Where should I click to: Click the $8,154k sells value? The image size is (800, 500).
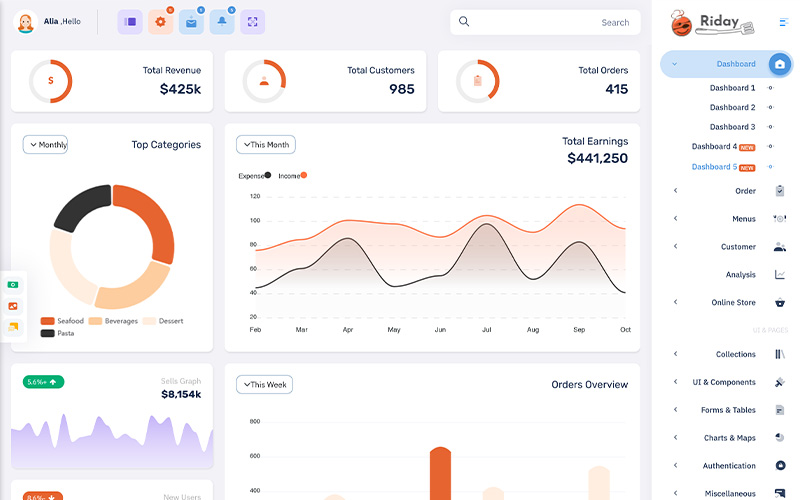click(x=181, y=394)
